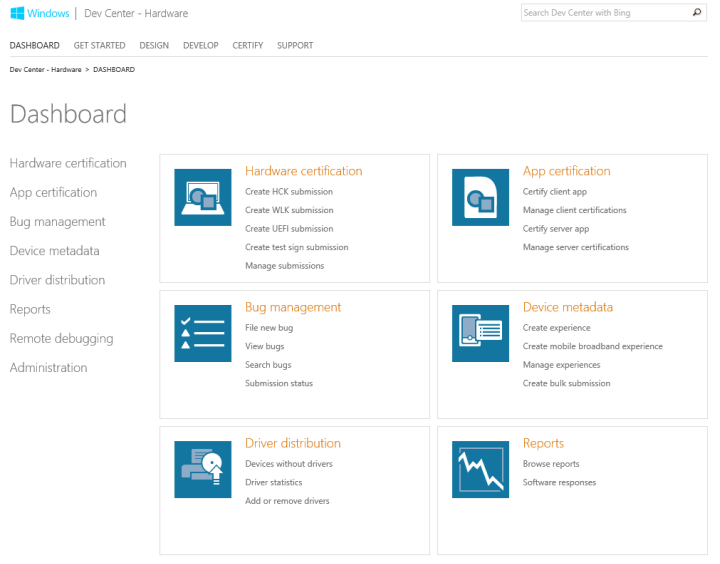Open the GET STARTED nav tab
The image size is (720, 564).
[x=99, y=45]
